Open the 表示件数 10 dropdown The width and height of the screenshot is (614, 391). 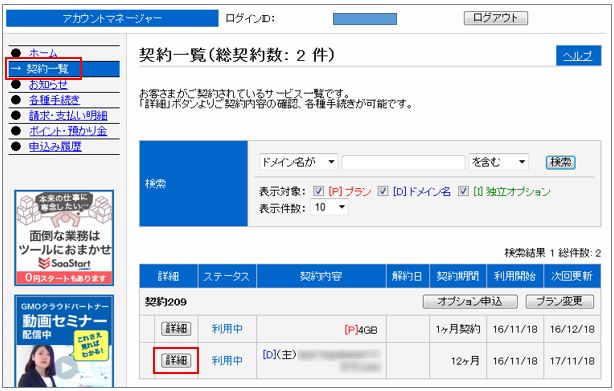[x=329, y=207]
